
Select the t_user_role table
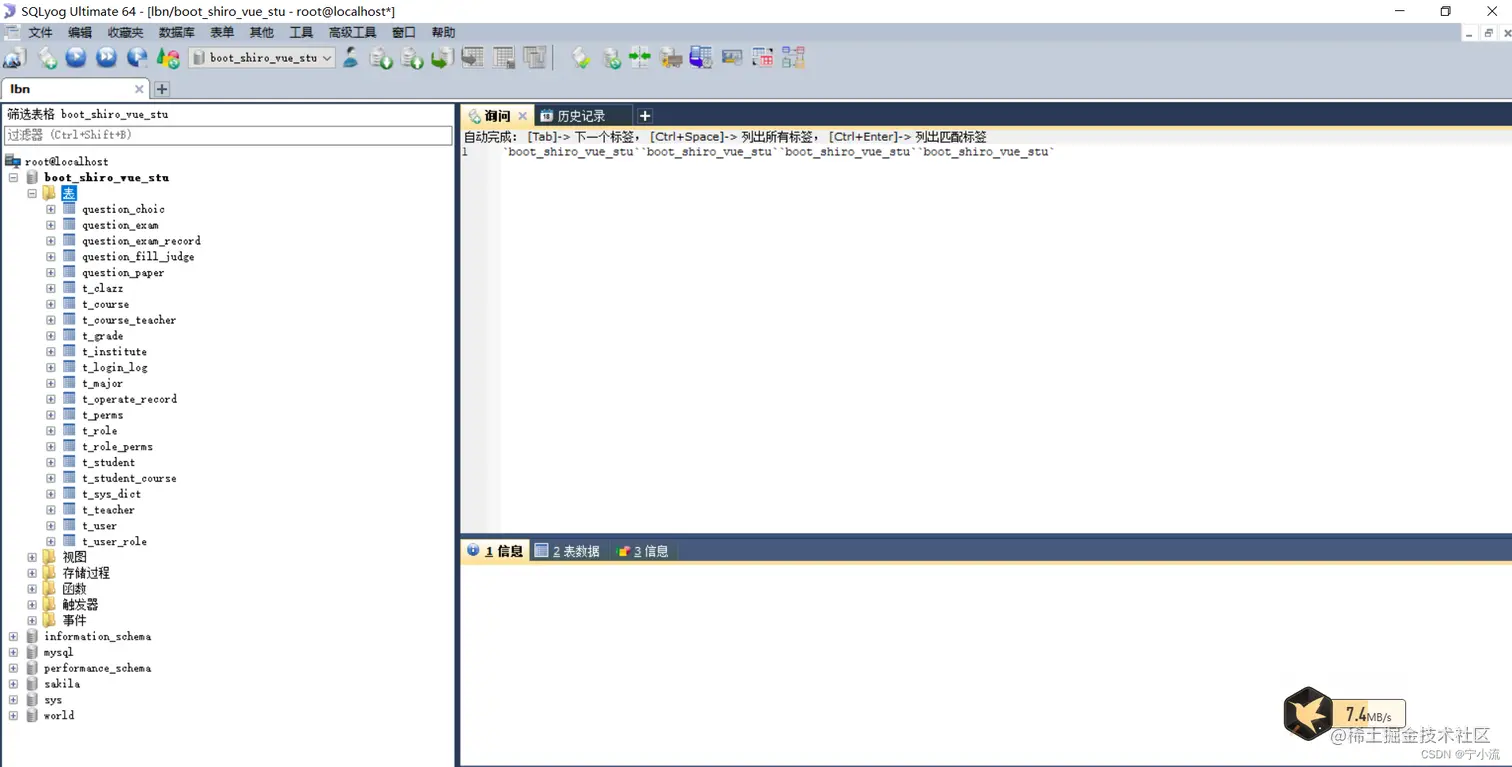pos(114,542)
